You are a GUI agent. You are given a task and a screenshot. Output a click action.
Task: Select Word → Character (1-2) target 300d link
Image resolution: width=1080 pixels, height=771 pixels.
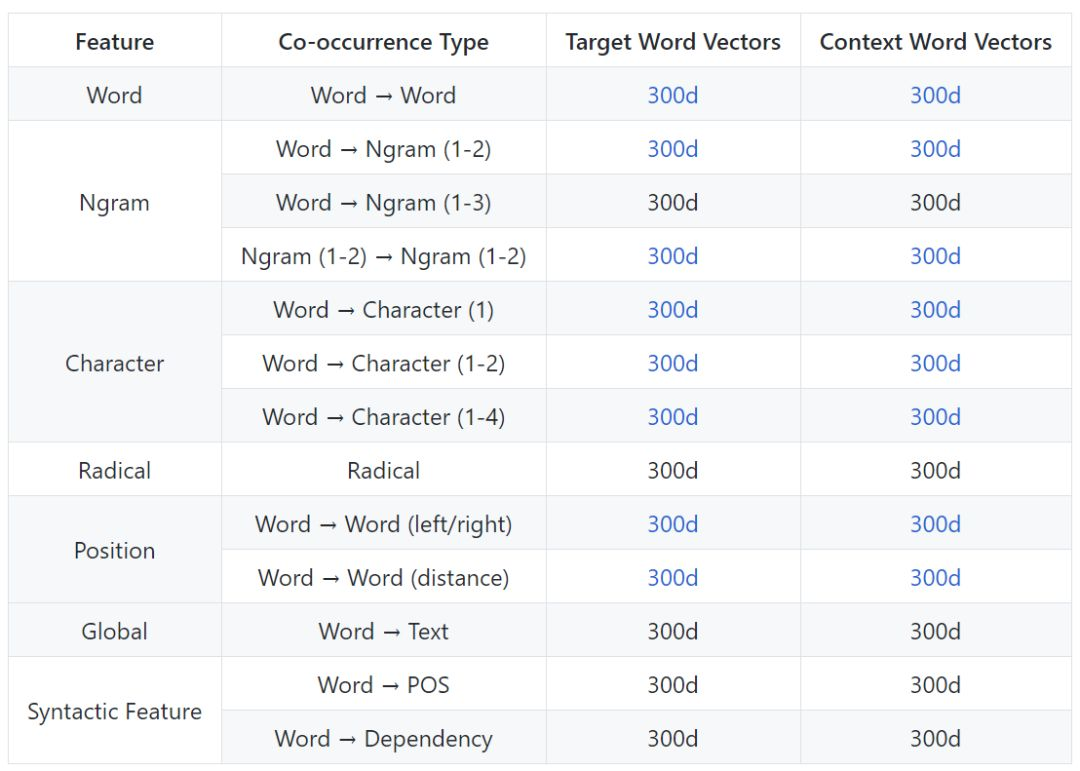pos(672,363)
